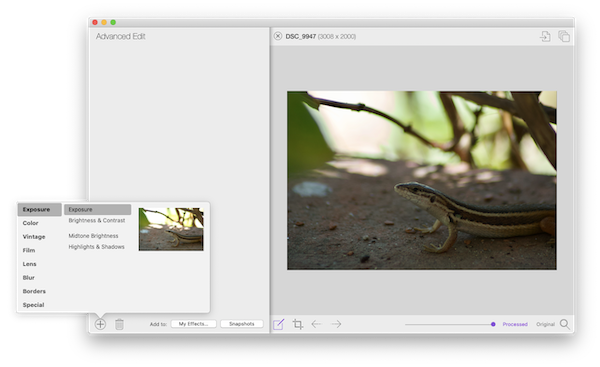Click the add effect plus icon
Screen dimensions: 600x367
(100, 324)
